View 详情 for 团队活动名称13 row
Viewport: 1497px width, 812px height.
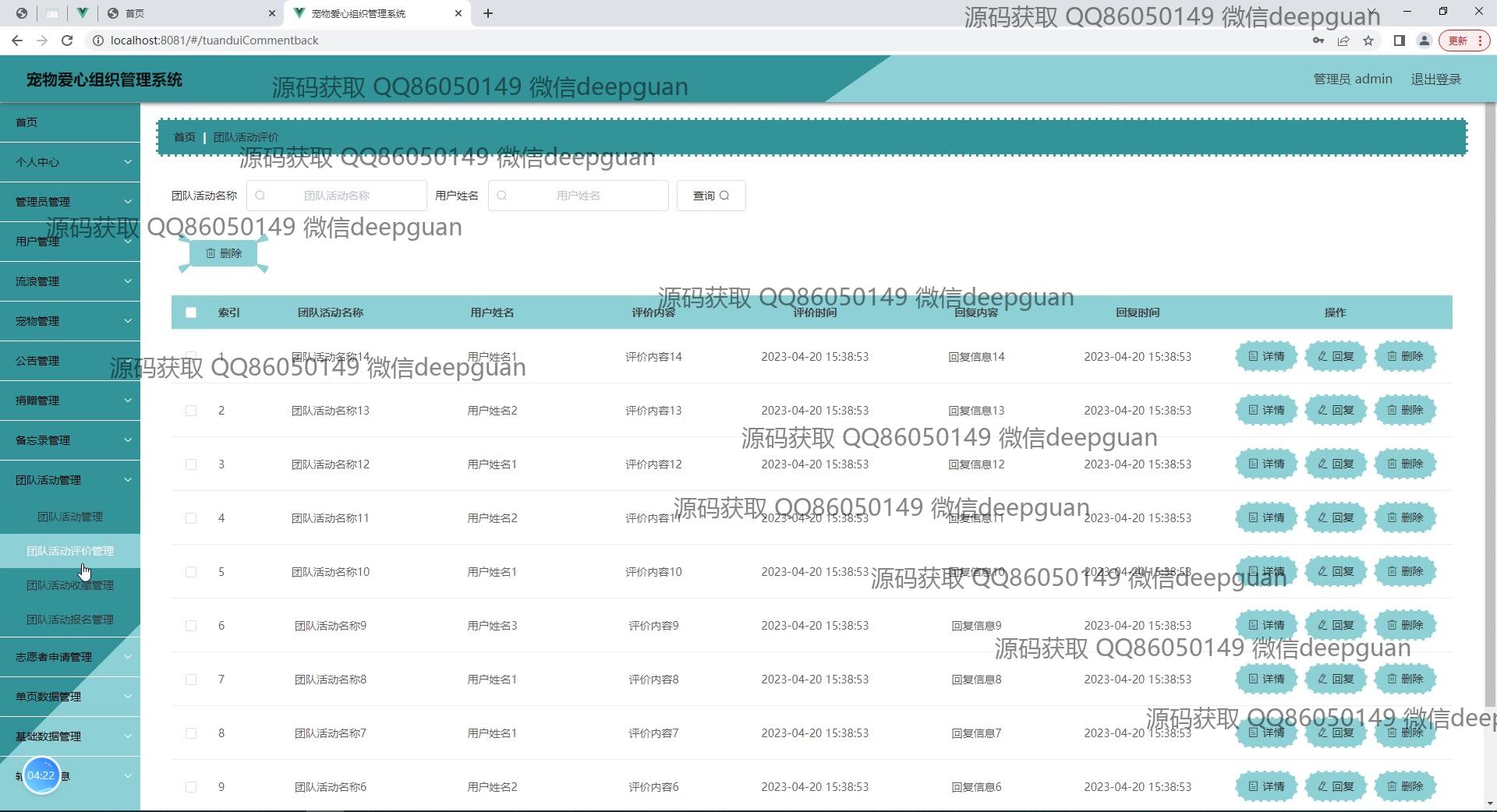pos(1266,410)
